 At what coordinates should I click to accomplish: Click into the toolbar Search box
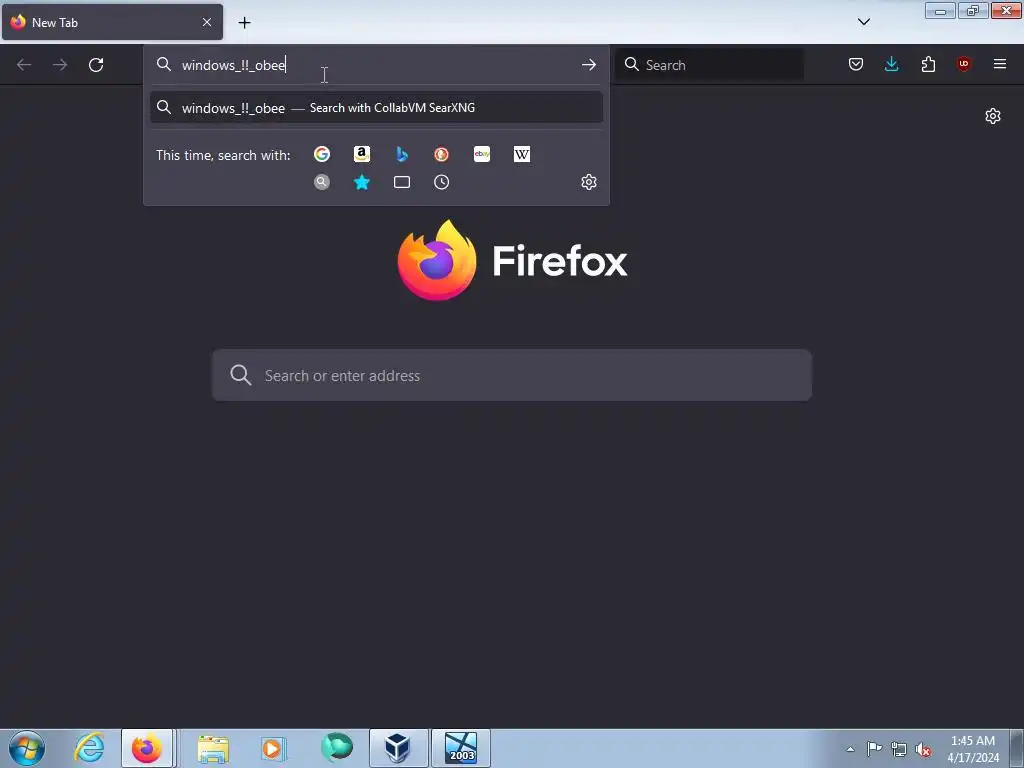pyautogui.click(x=709, y=65)
